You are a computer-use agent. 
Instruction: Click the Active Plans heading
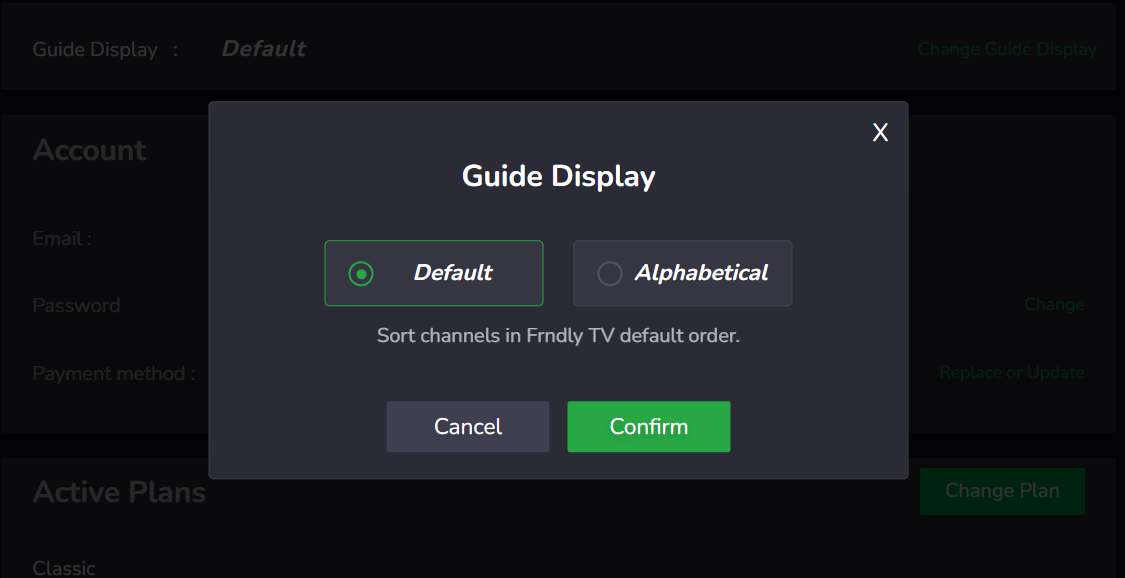click(x=119, y=492)
